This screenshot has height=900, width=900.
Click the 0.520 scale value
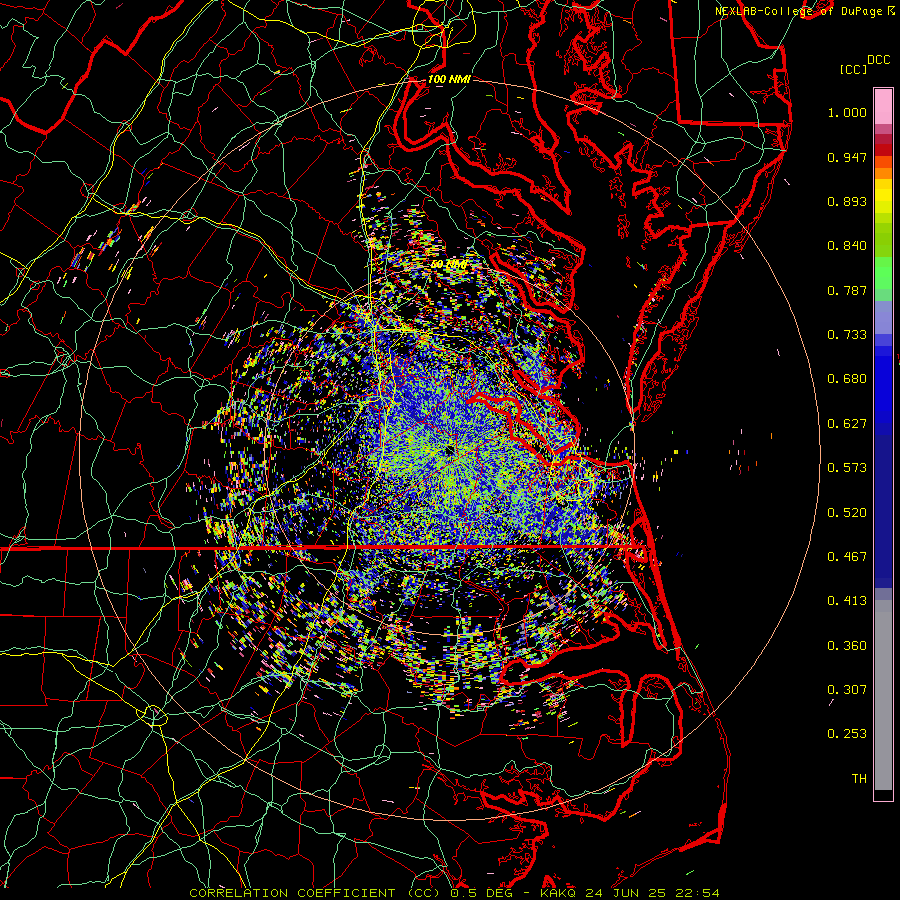point(847,513)
